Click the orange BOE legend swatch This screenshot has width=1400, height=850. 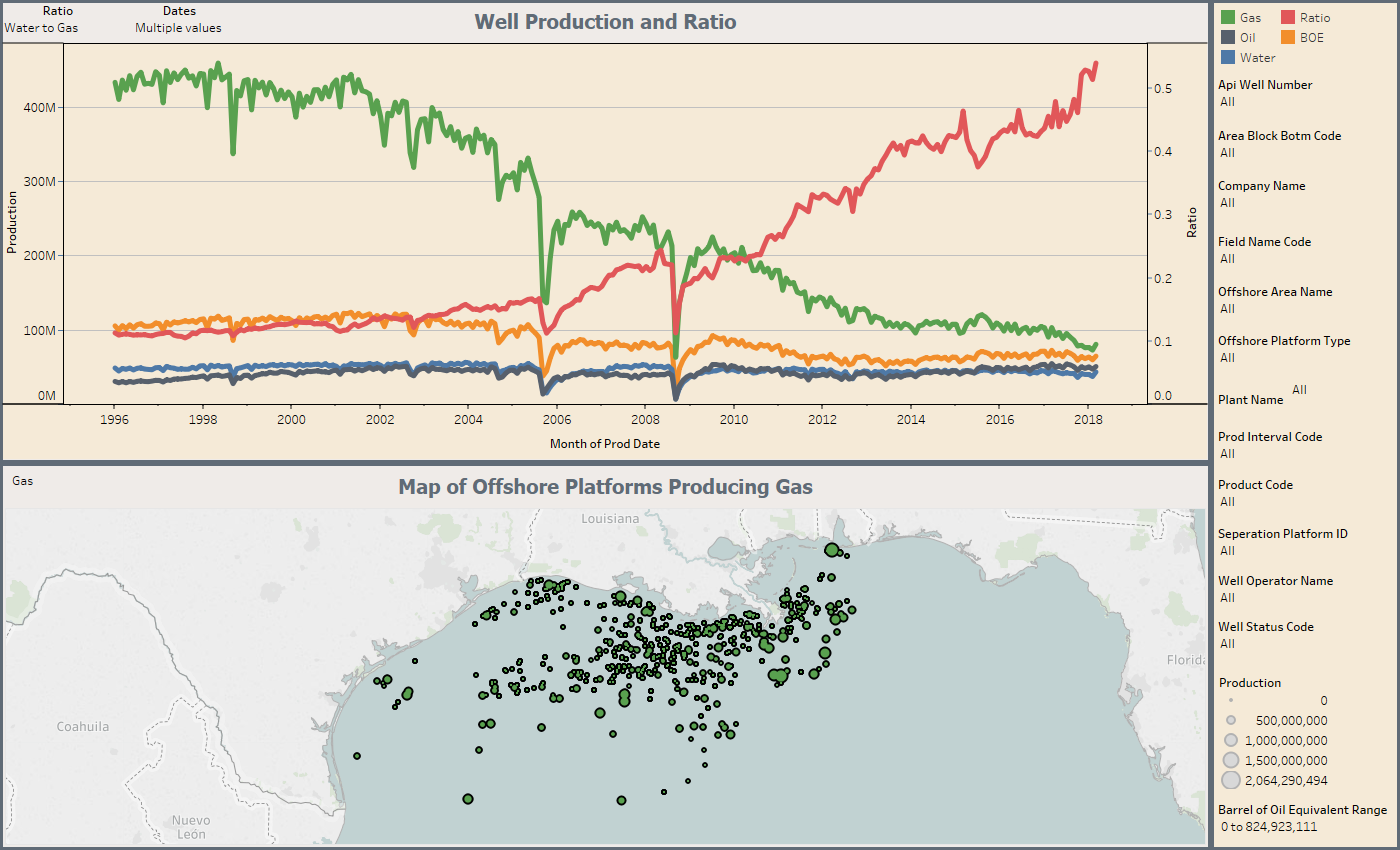point(1289,37)
